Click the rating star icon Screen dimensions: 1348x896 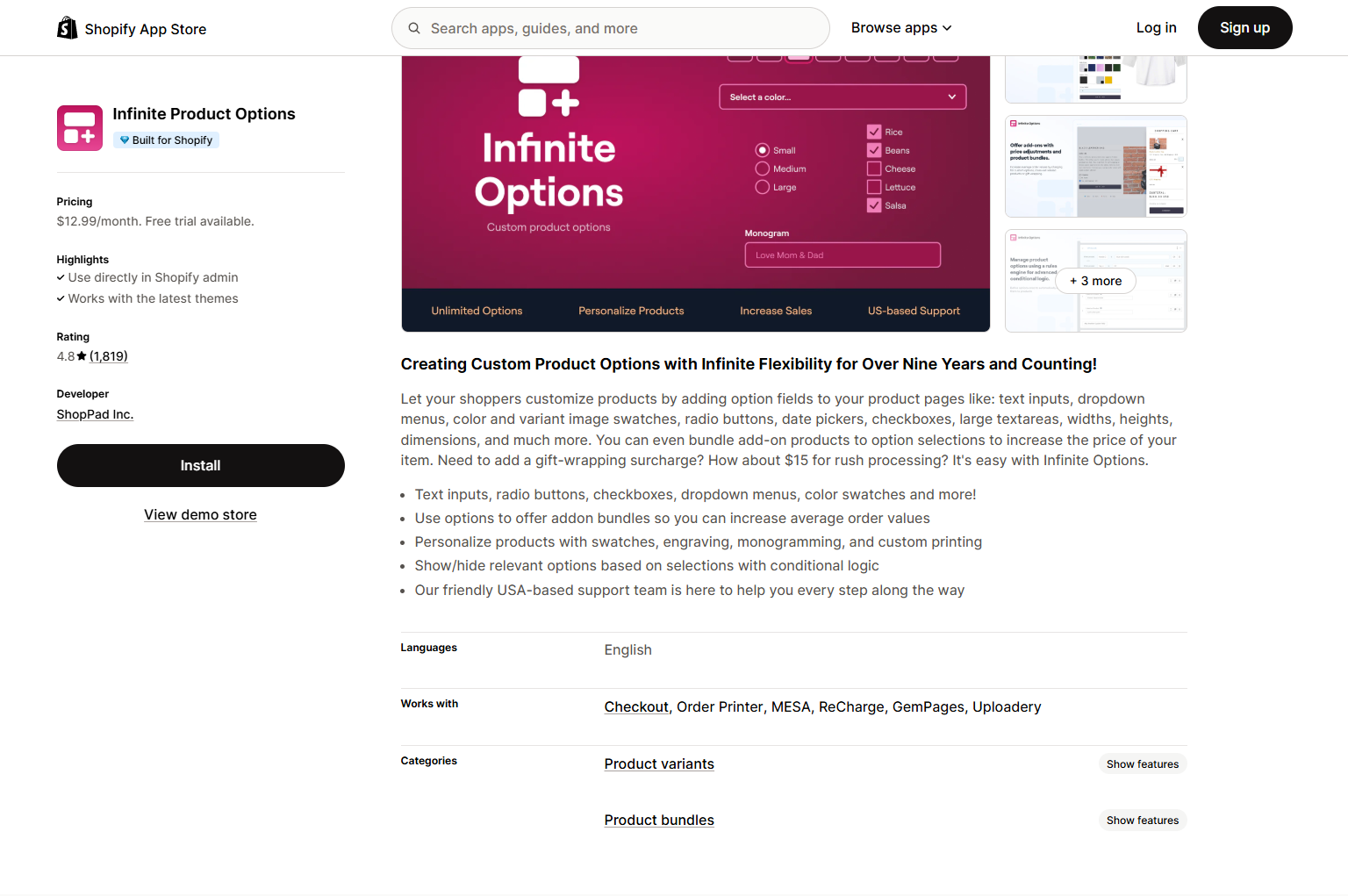[82, 356]
